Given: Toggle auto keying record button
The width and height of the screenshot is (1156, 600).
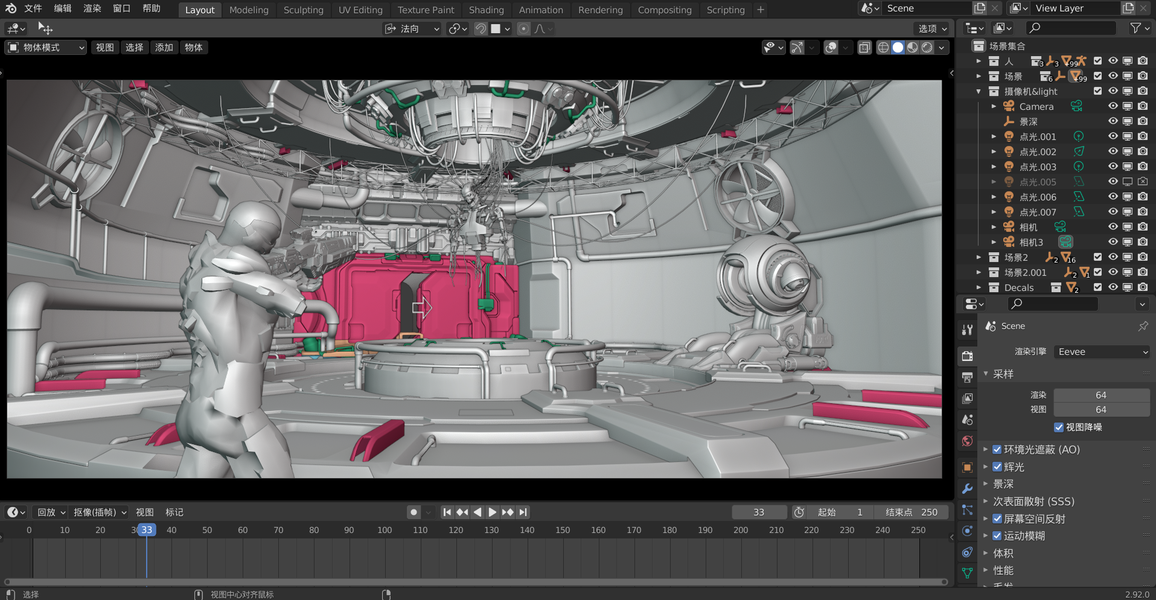Looking at the screenshot, I should (x=414, y=512).
